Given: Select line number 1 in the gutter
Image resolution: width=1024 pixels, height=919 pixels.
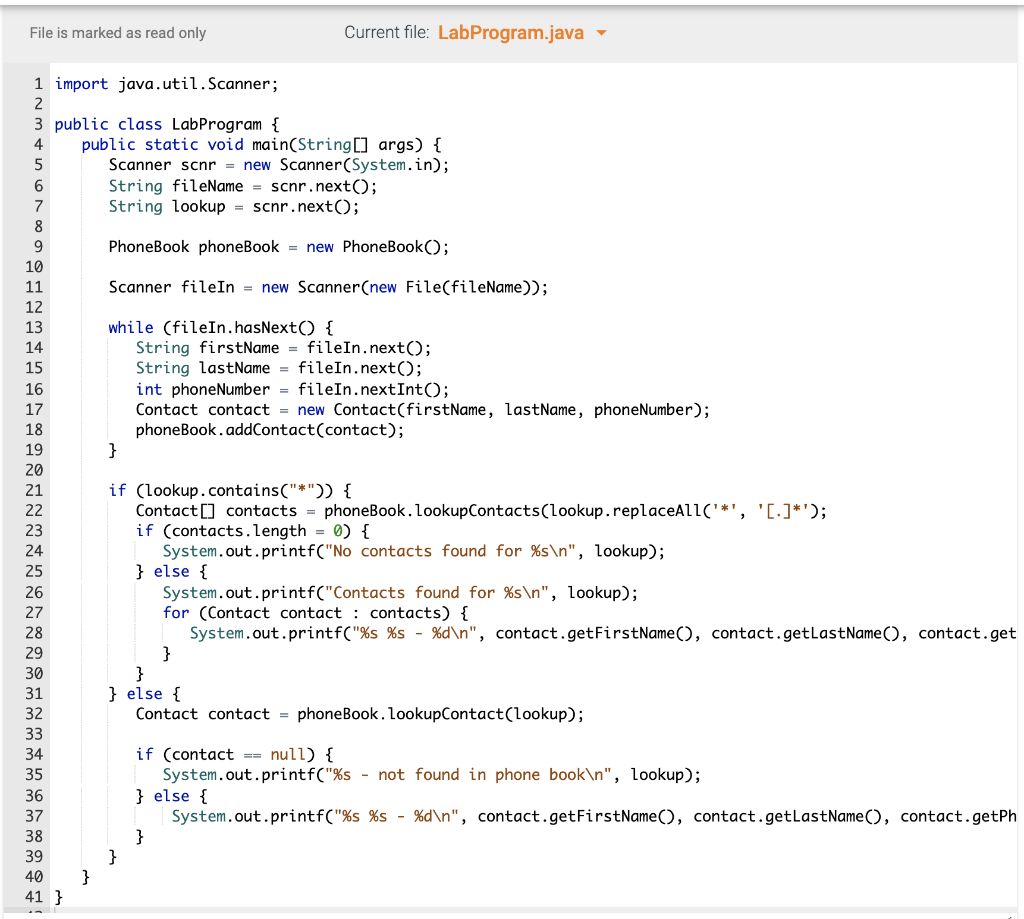Looking at the screenshot, I should [39, 84].
